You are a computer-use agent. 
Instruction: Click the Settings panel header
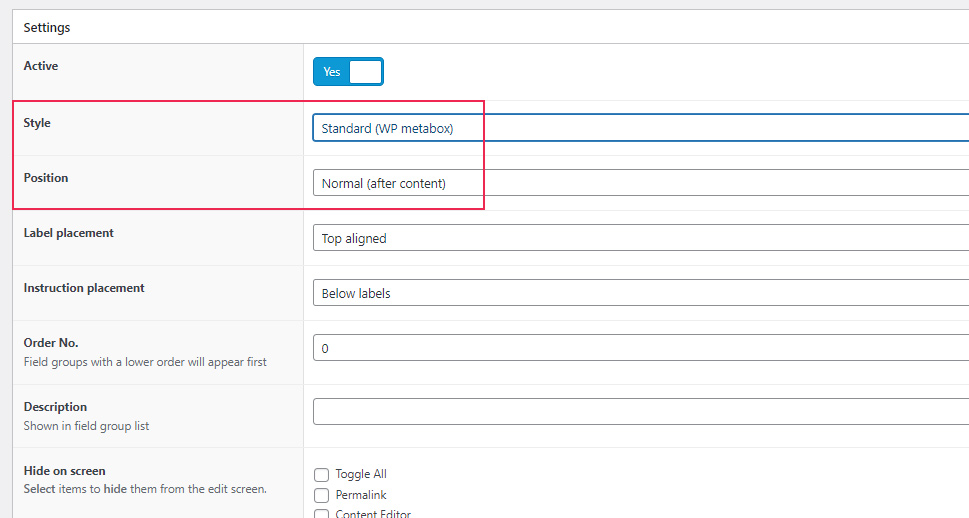click(x=47, y=28)
